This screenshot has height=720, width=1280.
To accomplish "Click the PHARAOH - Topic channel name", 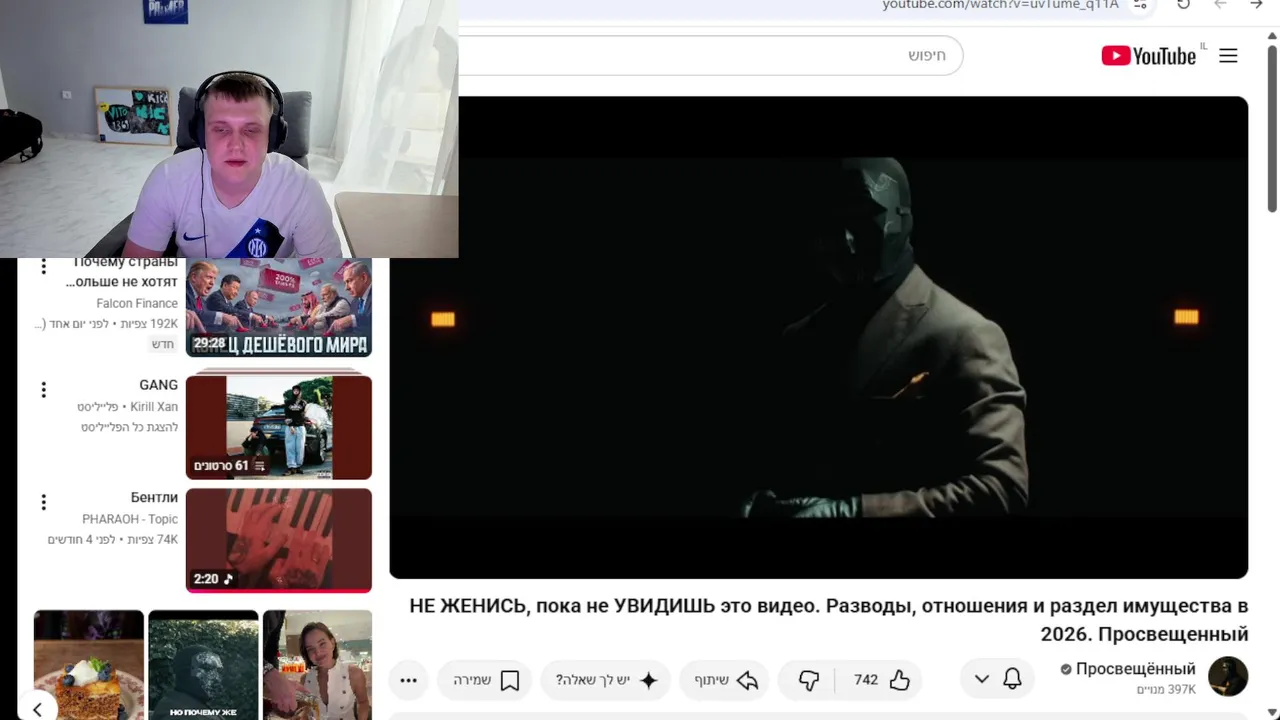I will point(130,519).
